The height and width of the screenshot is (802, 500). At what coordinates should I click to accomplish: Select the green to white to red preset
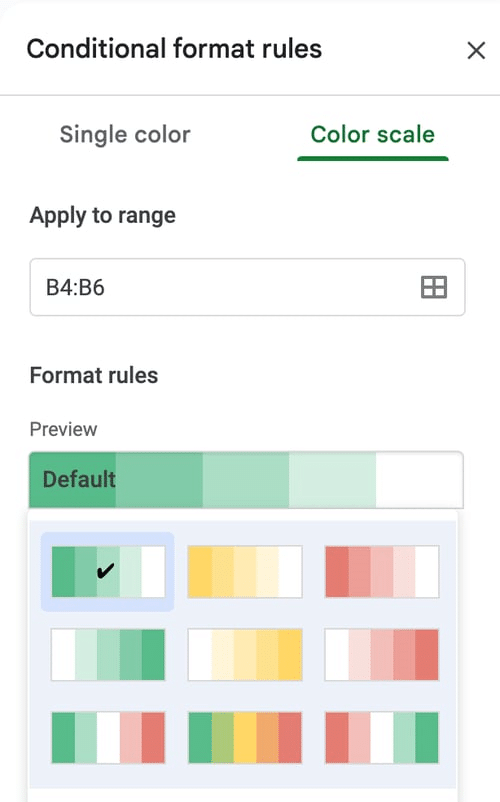click(108, 738)
